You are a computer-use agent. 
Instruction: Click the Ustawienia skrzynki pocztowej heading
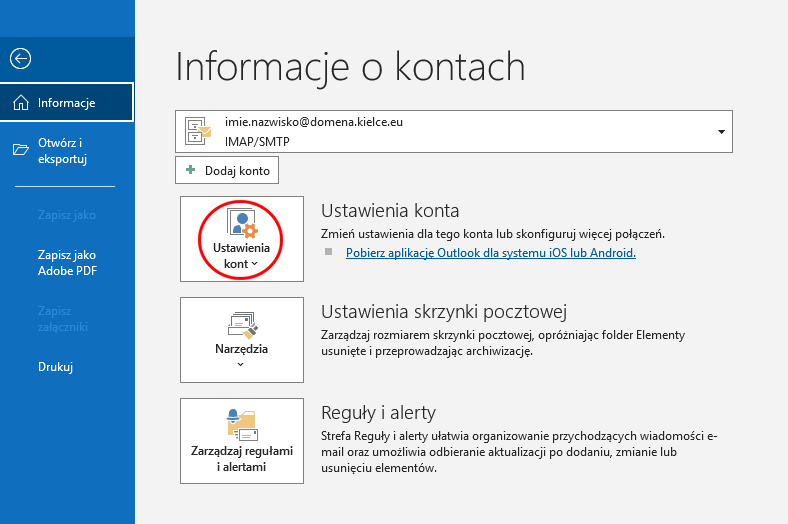point(444,312)
